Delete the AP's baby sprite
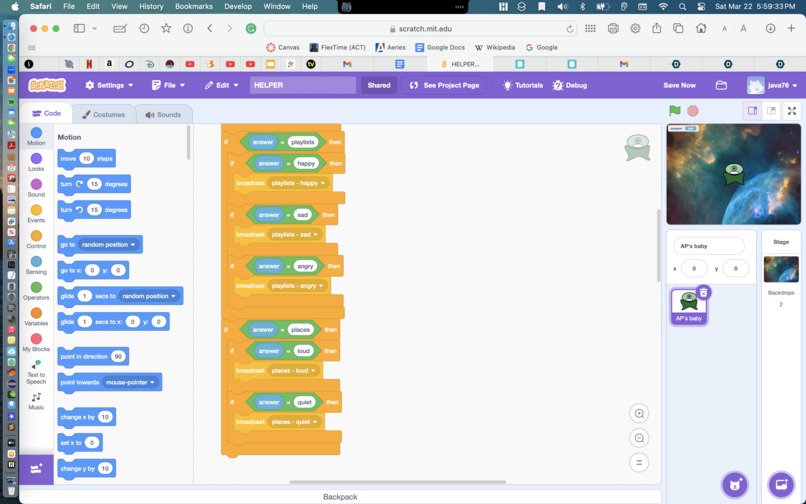This screenshot has width=806, height=504. (703, 293)
